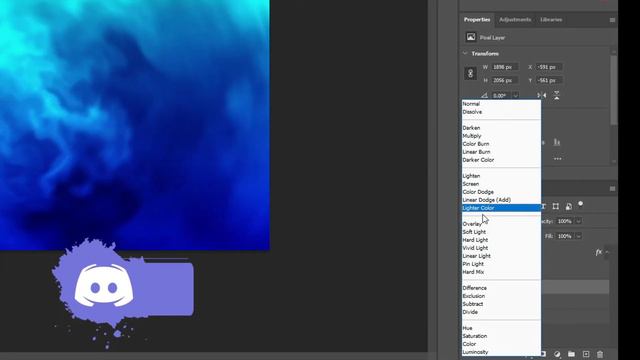Open the Opacity 100% dropdown arrow
The height and width of the screenshot is (360, 640).
point(578,221)
